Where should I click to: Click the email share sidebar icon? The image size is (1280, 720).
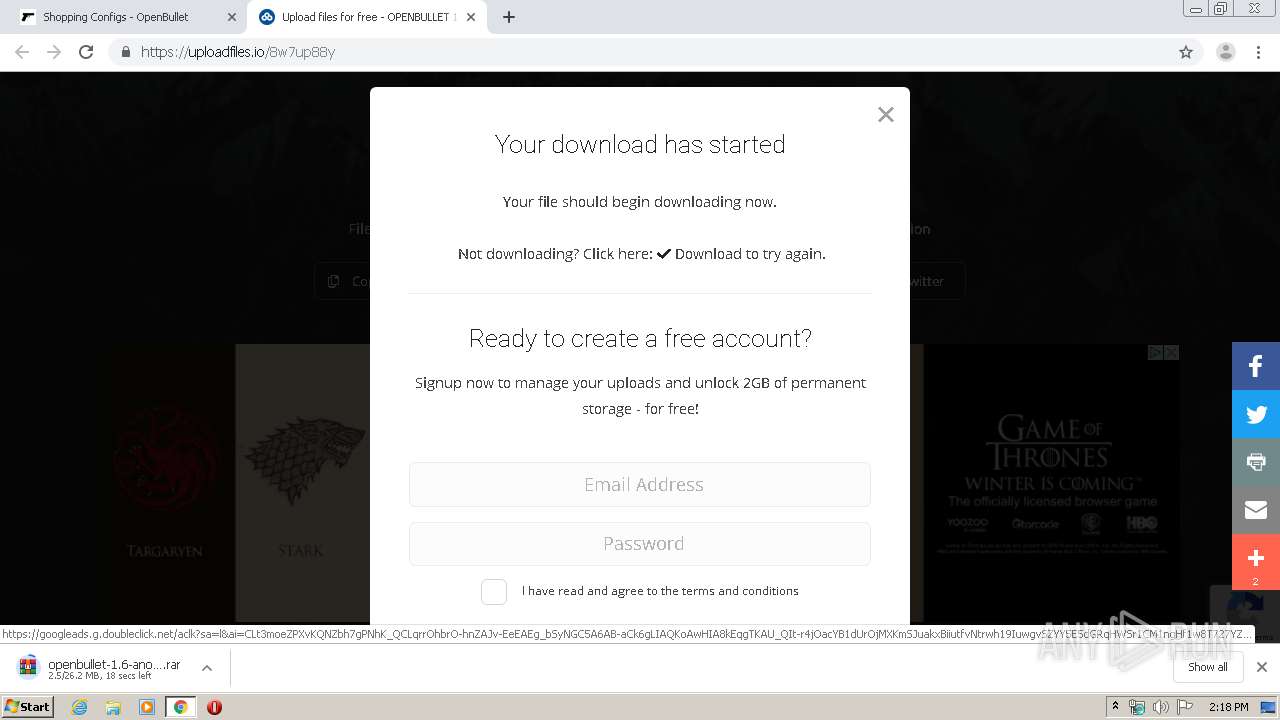[x=1256, y=510]
